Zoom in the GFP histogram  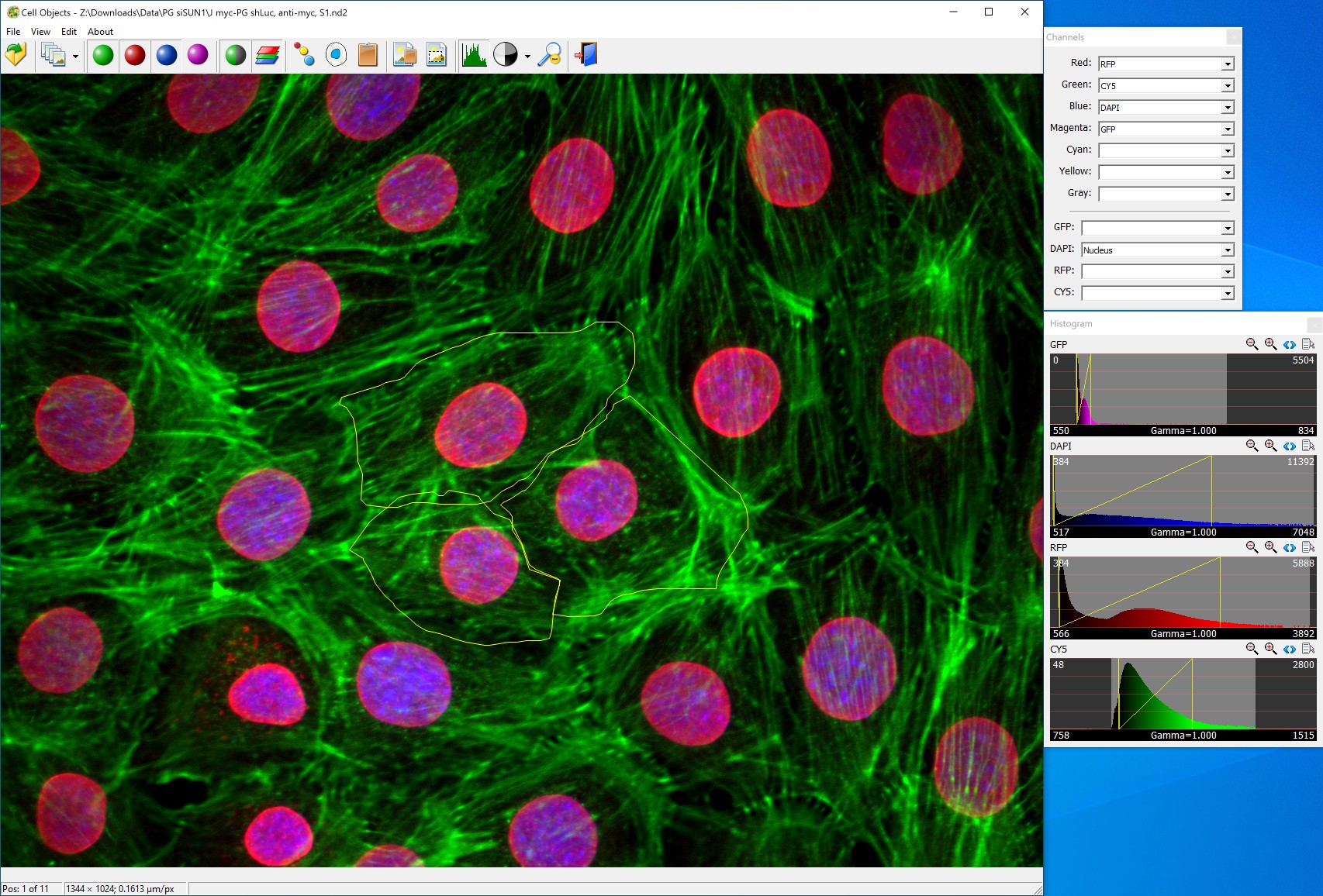click(1270, 344)
